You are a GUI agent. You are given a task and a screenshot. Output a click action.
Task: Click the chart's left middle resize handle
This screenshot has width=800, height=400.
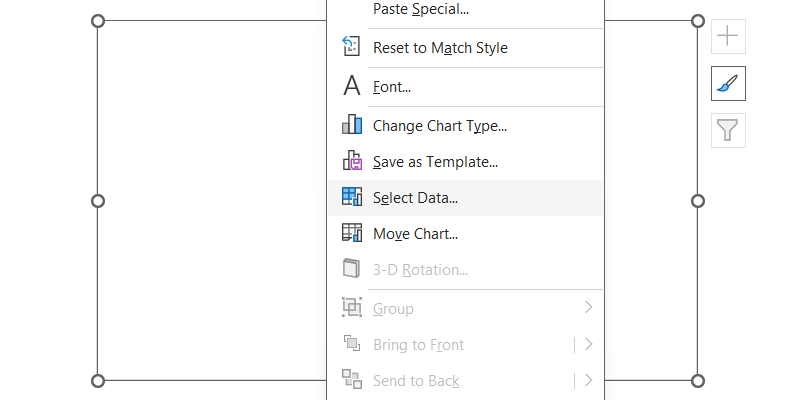[98, 201]
